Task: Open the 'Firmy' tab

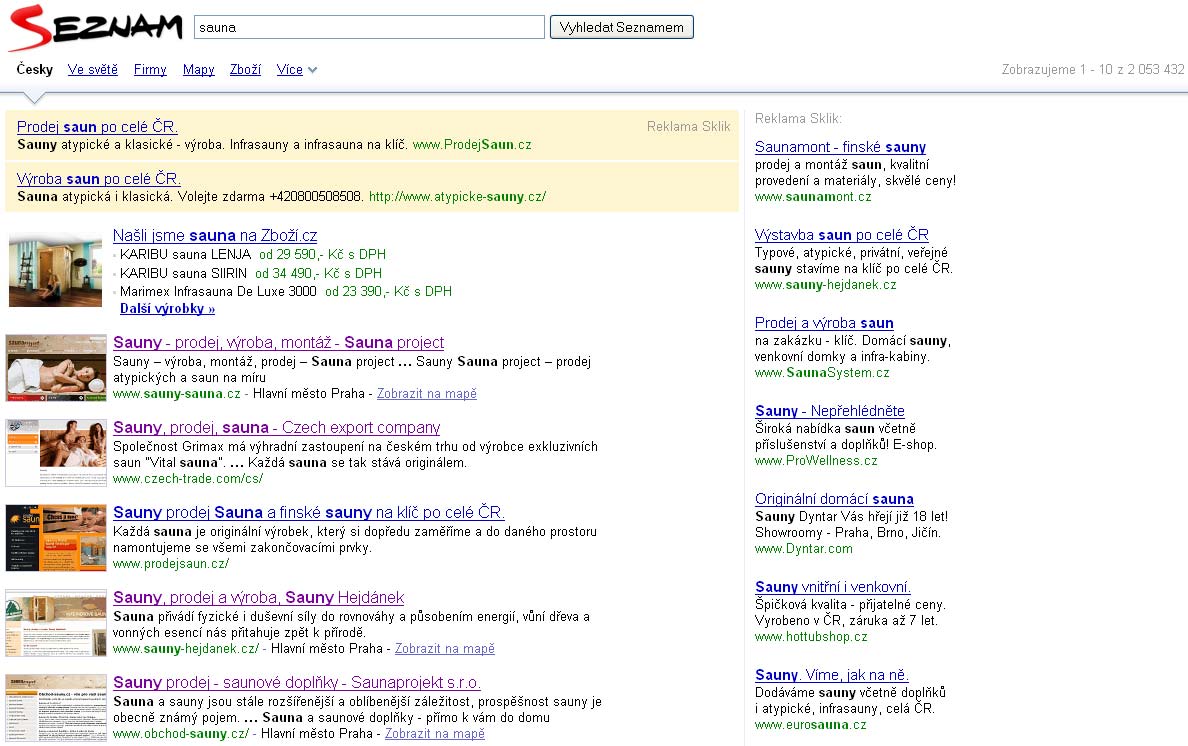Action: pos(150,70)
